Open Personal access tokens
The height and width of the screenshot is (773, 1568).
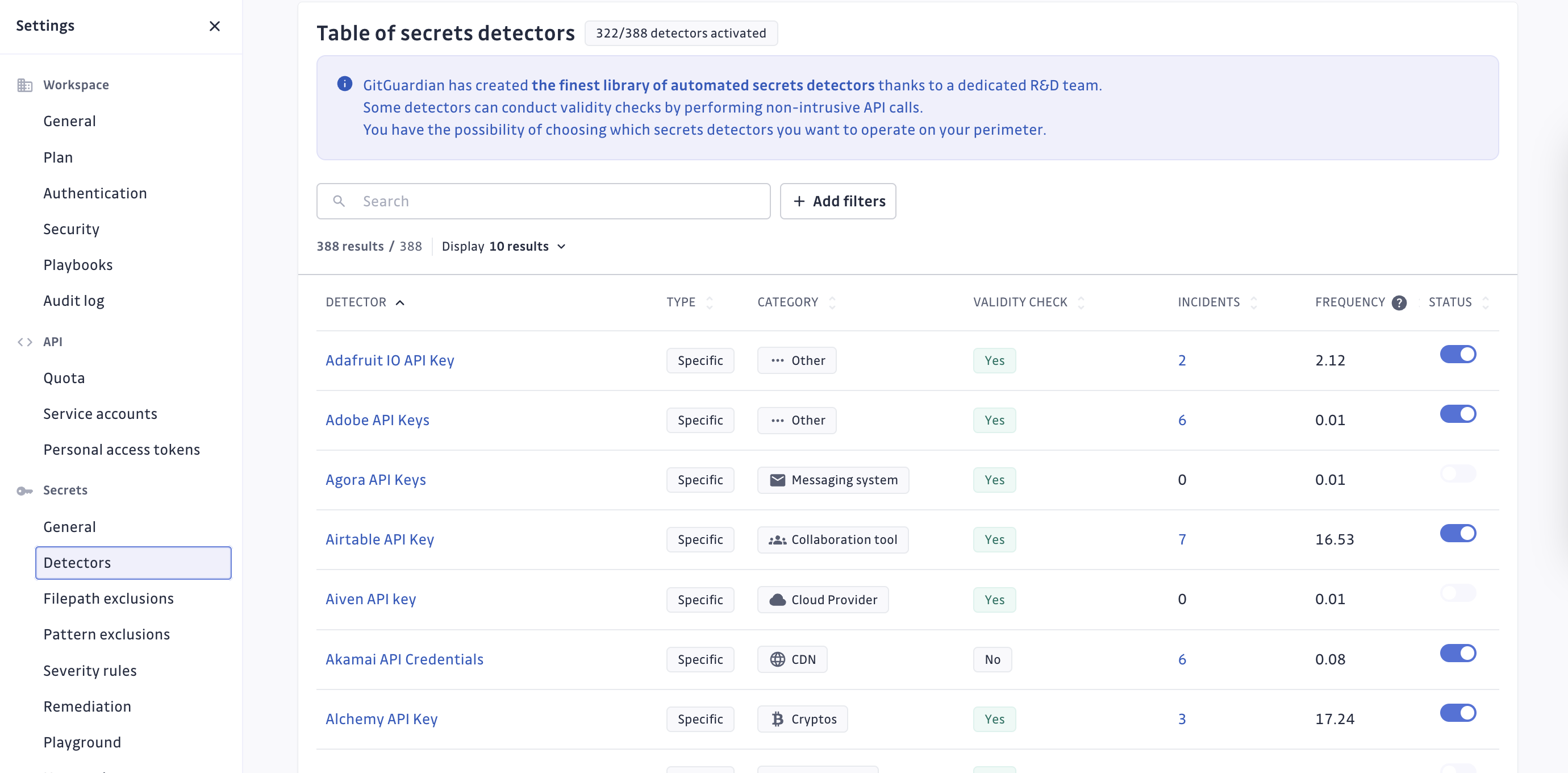[x=121, y=450]
